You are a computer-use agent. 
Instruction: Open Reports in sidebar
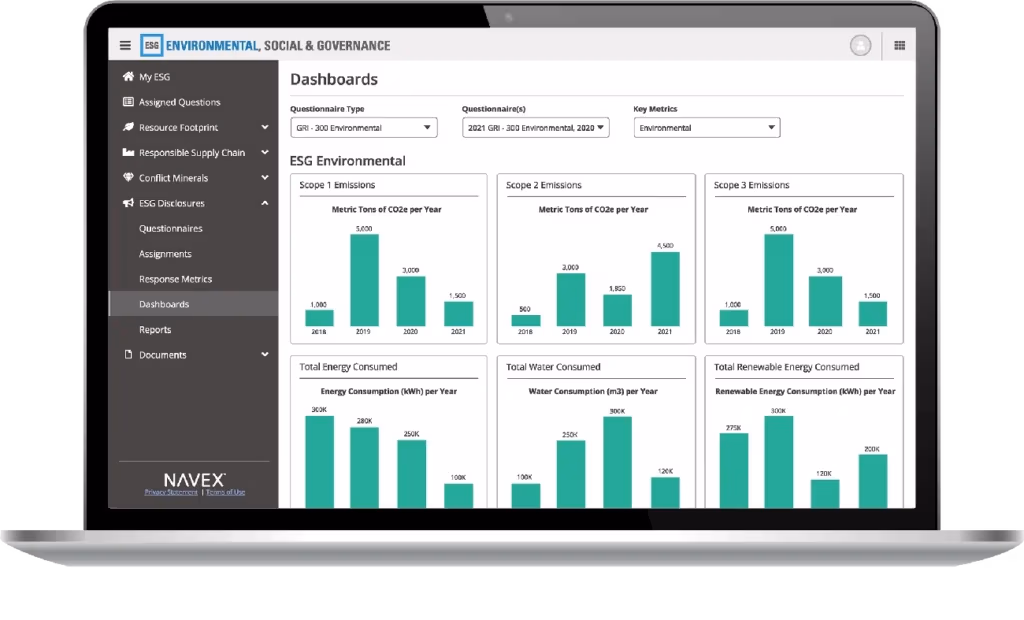tap(155, 330)
